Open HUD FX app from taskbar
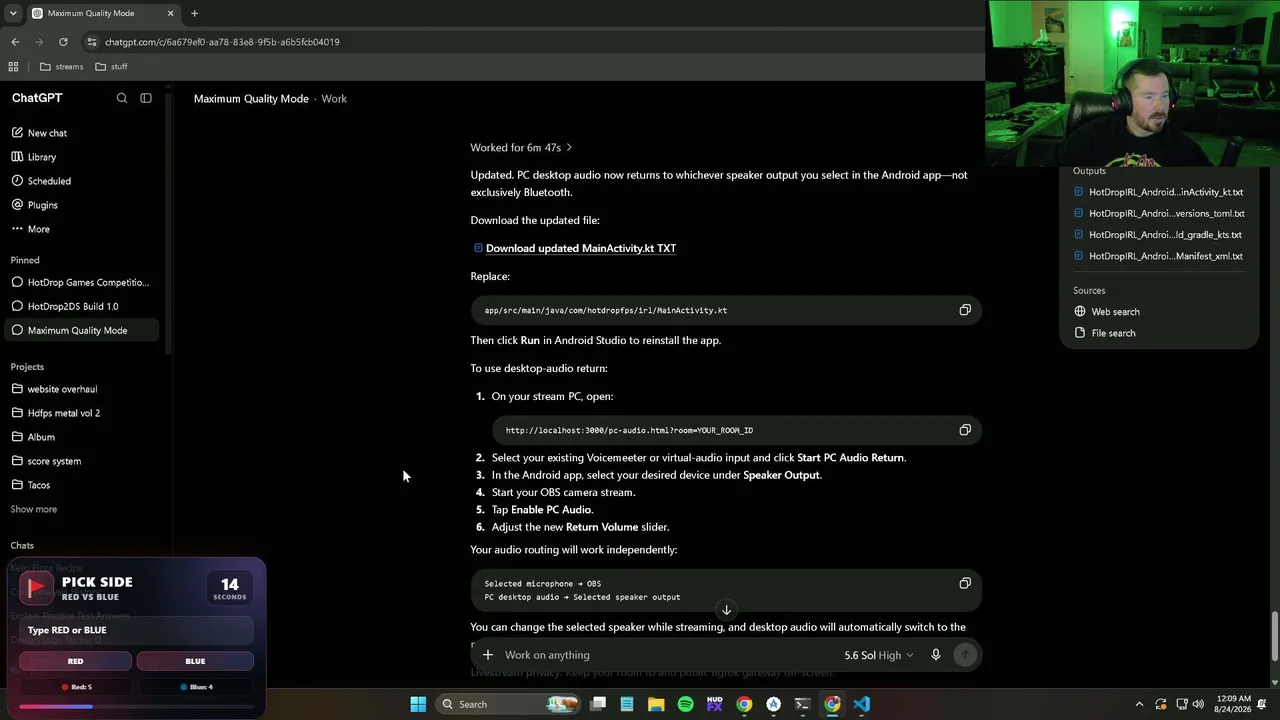 point(715,704)
